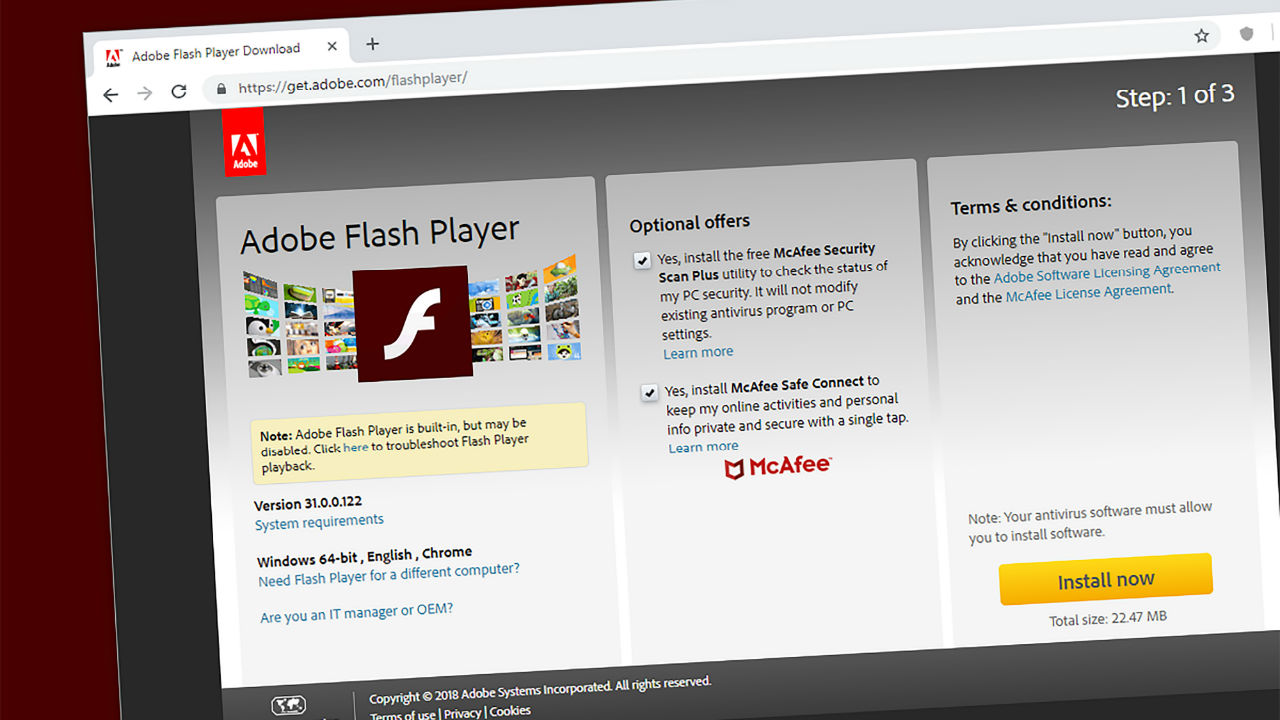Screen dimensions: 1280x720
Task: Click the browser back arrow
Action: (x=110, y=94)
